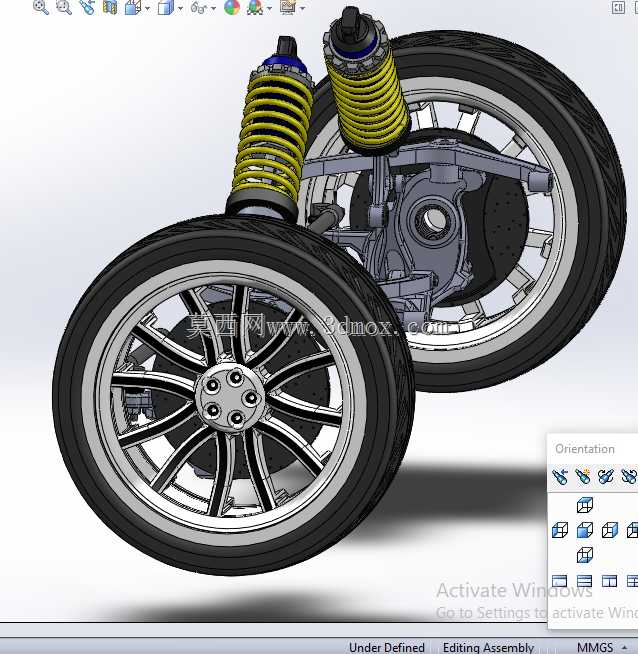Screen dimensions: 638x654
Task: Click Reset Standard Views in Orientation
Action: [x=629, y=476]
